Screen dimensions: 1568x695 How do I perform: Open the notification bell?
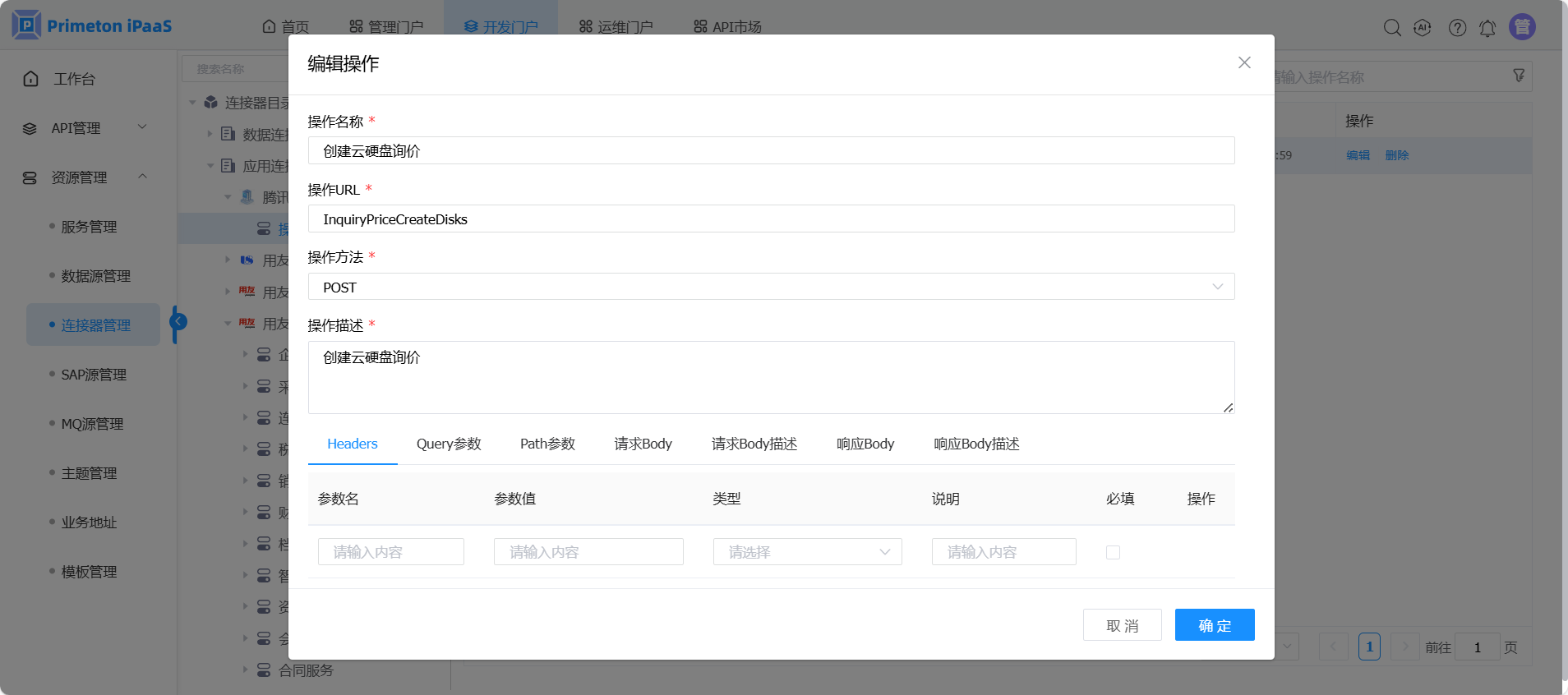pos(1487,28)
